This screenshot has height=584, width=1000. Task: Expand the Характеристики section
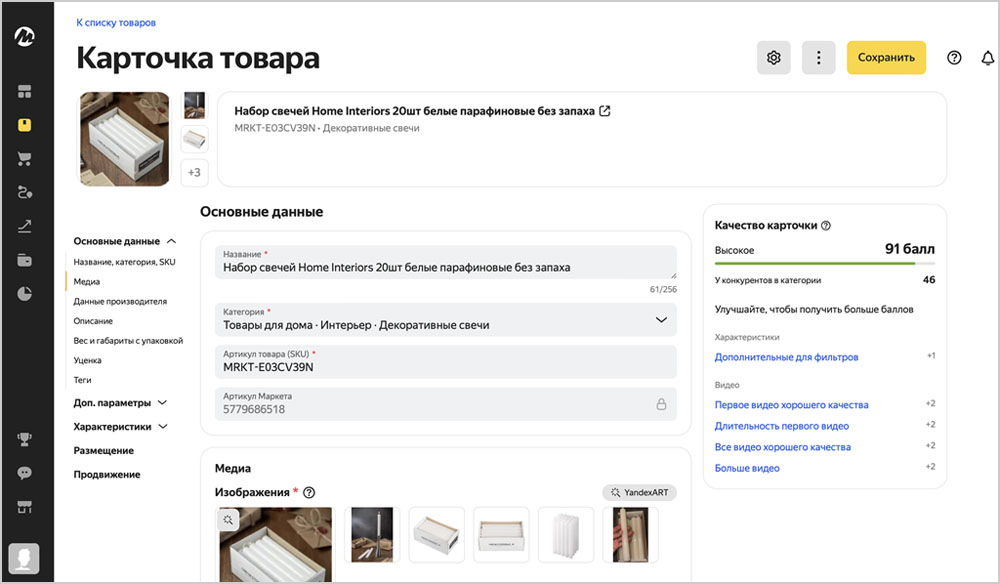tap(162, 427)
